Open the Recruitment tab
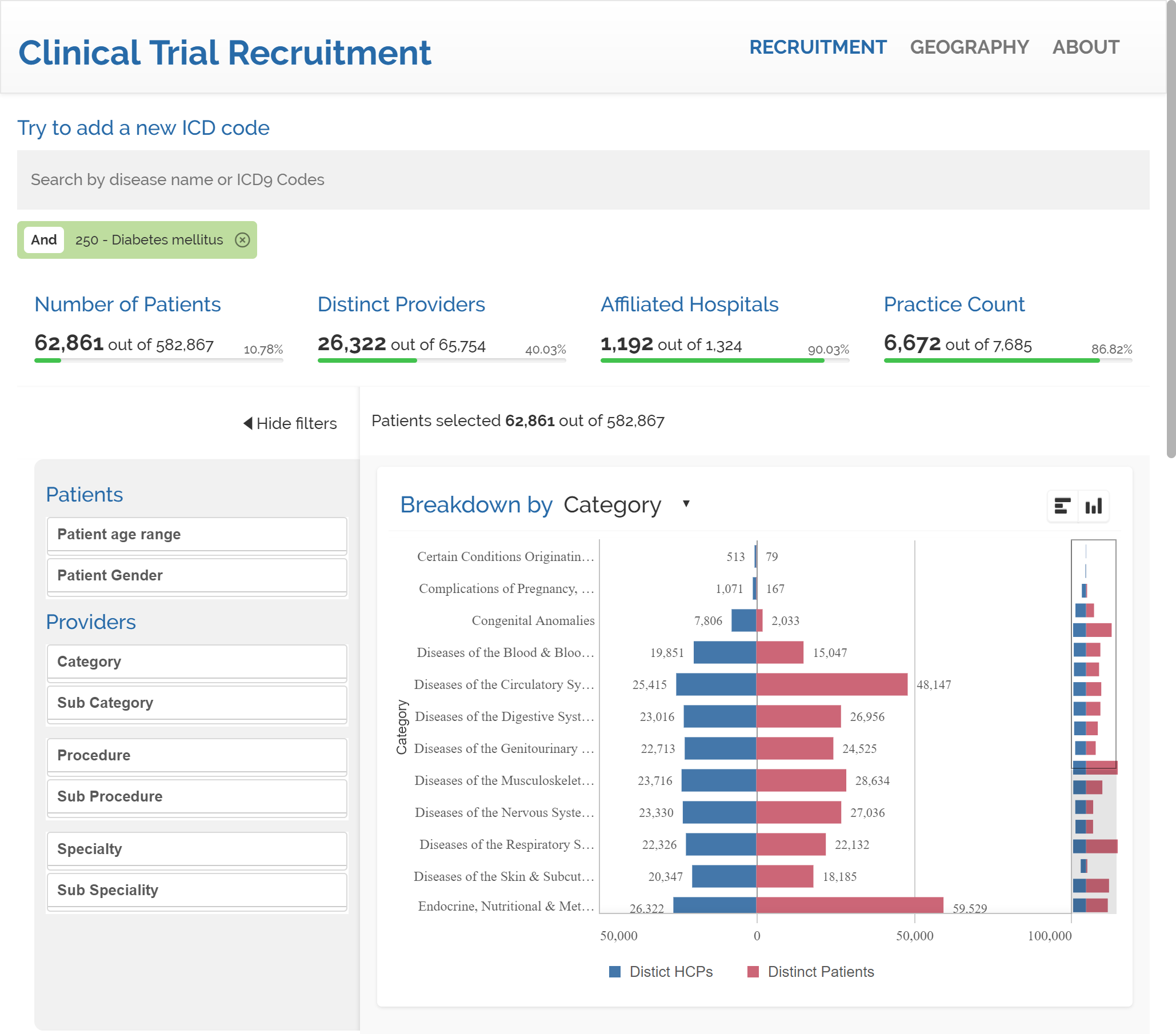The image size is (1176, 1034). tap(818, 47)
